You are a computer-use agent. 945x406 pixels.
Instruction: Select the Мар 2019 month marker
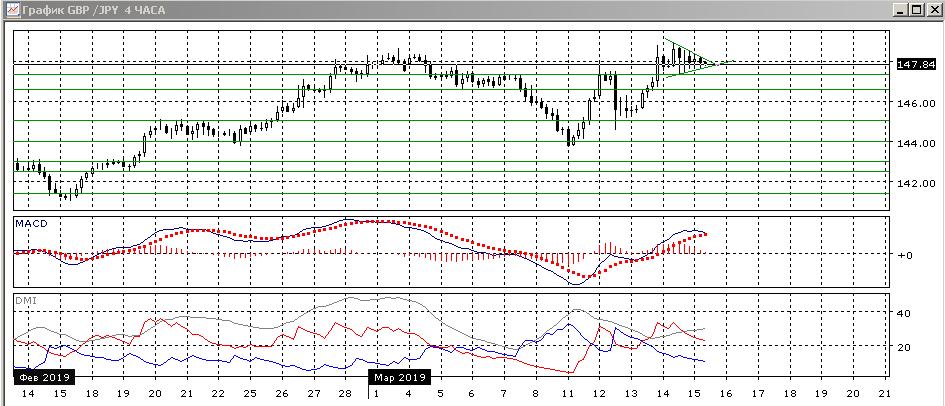point(401,378)
